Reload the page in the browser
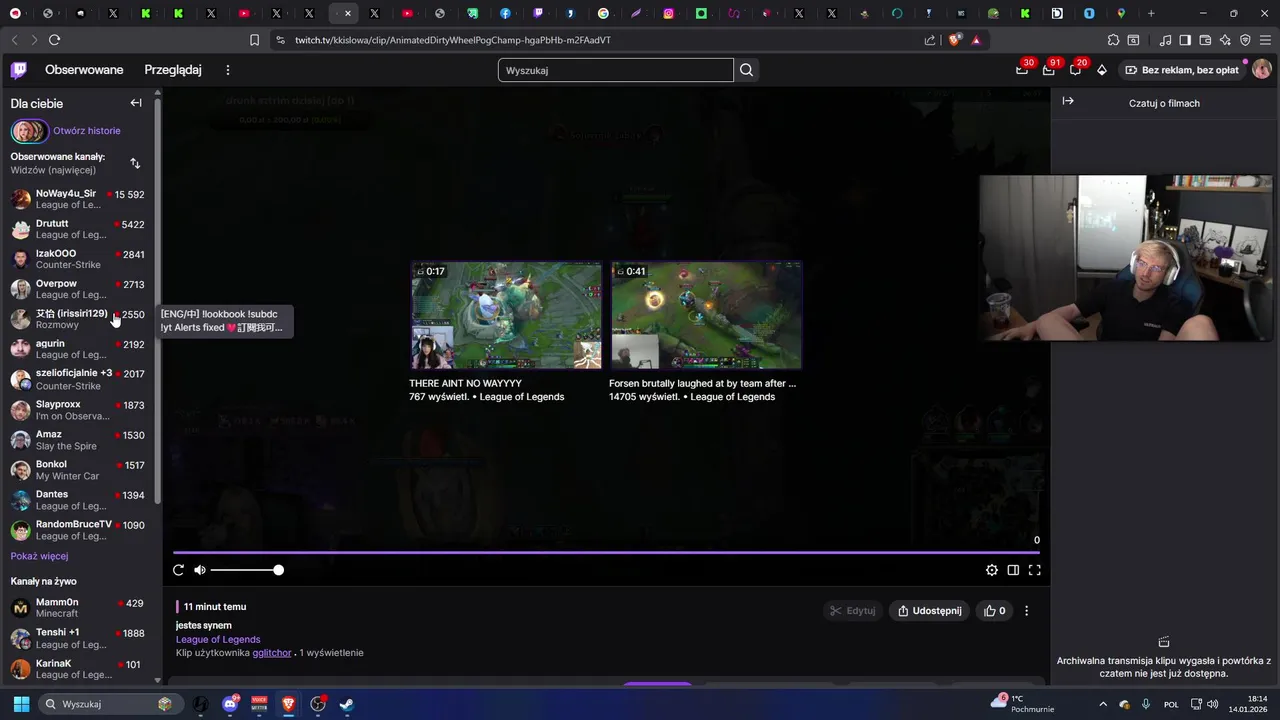 click(54, 40)
